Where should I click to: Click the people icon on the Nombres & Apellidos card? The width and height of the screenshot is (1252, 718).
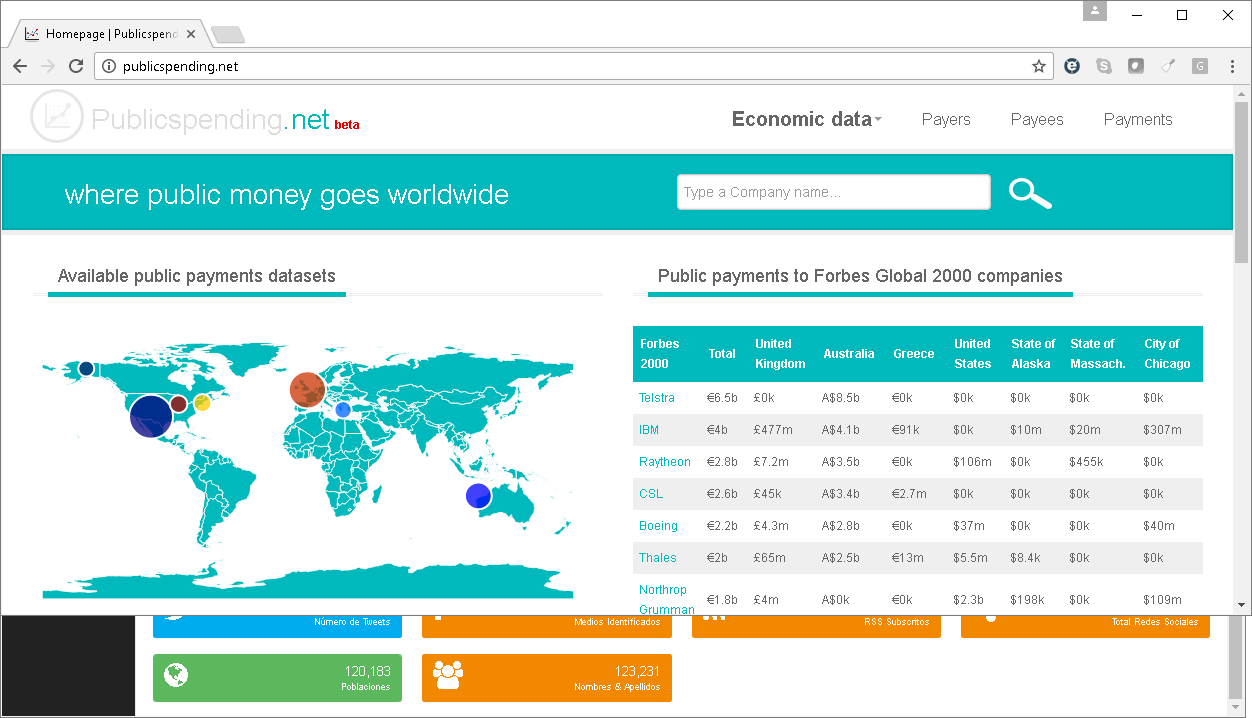point(447,675)
